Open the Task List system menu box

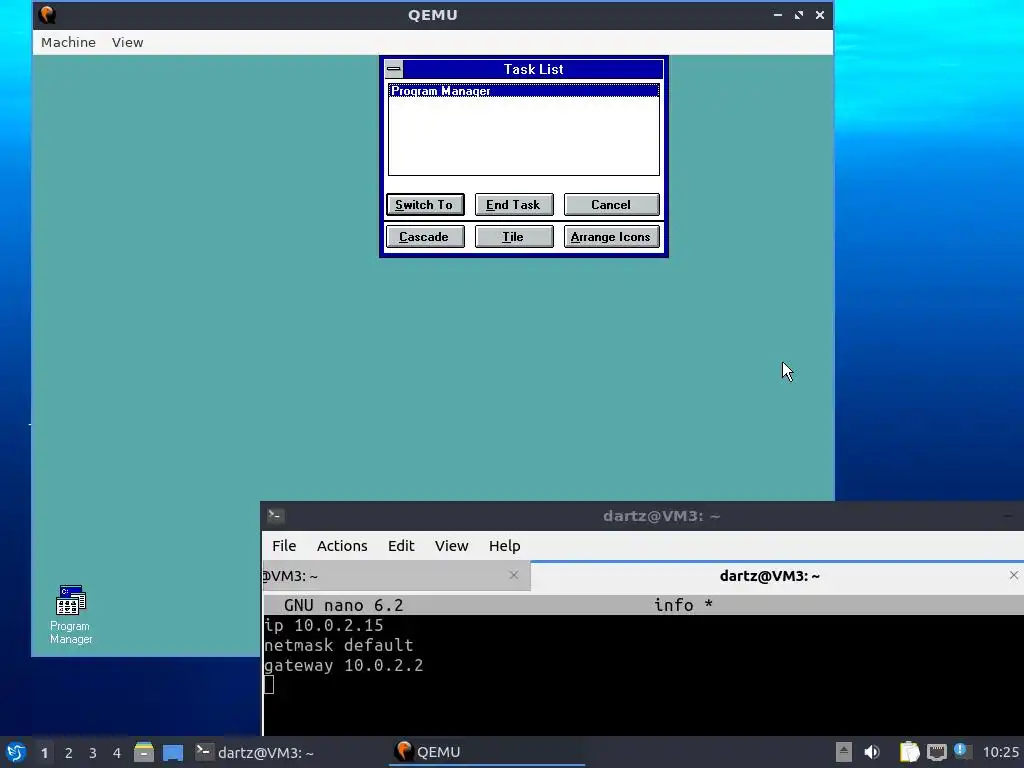point(394,69)
